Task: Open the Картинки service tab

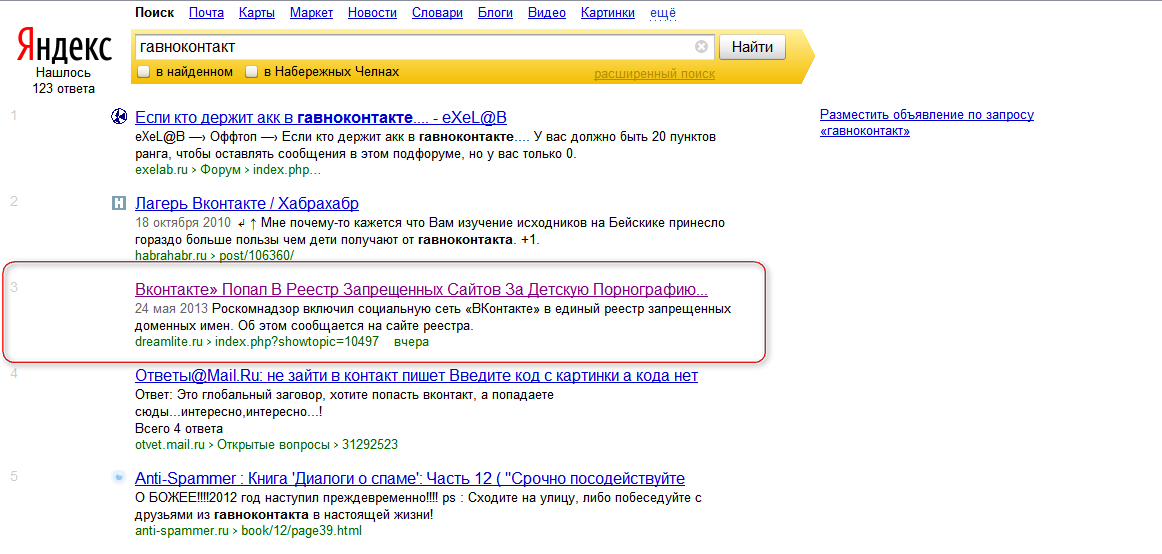Action: coord(608,13)
